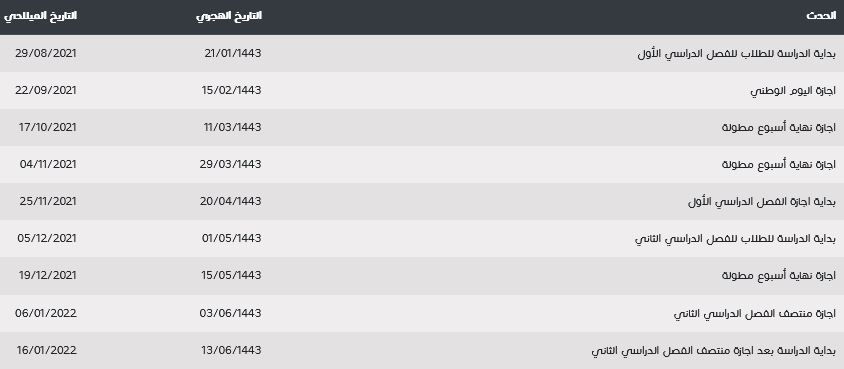The image size is (844, 369).
Task: Click Hijri date 01/05/1443
Action: [232, 238]
